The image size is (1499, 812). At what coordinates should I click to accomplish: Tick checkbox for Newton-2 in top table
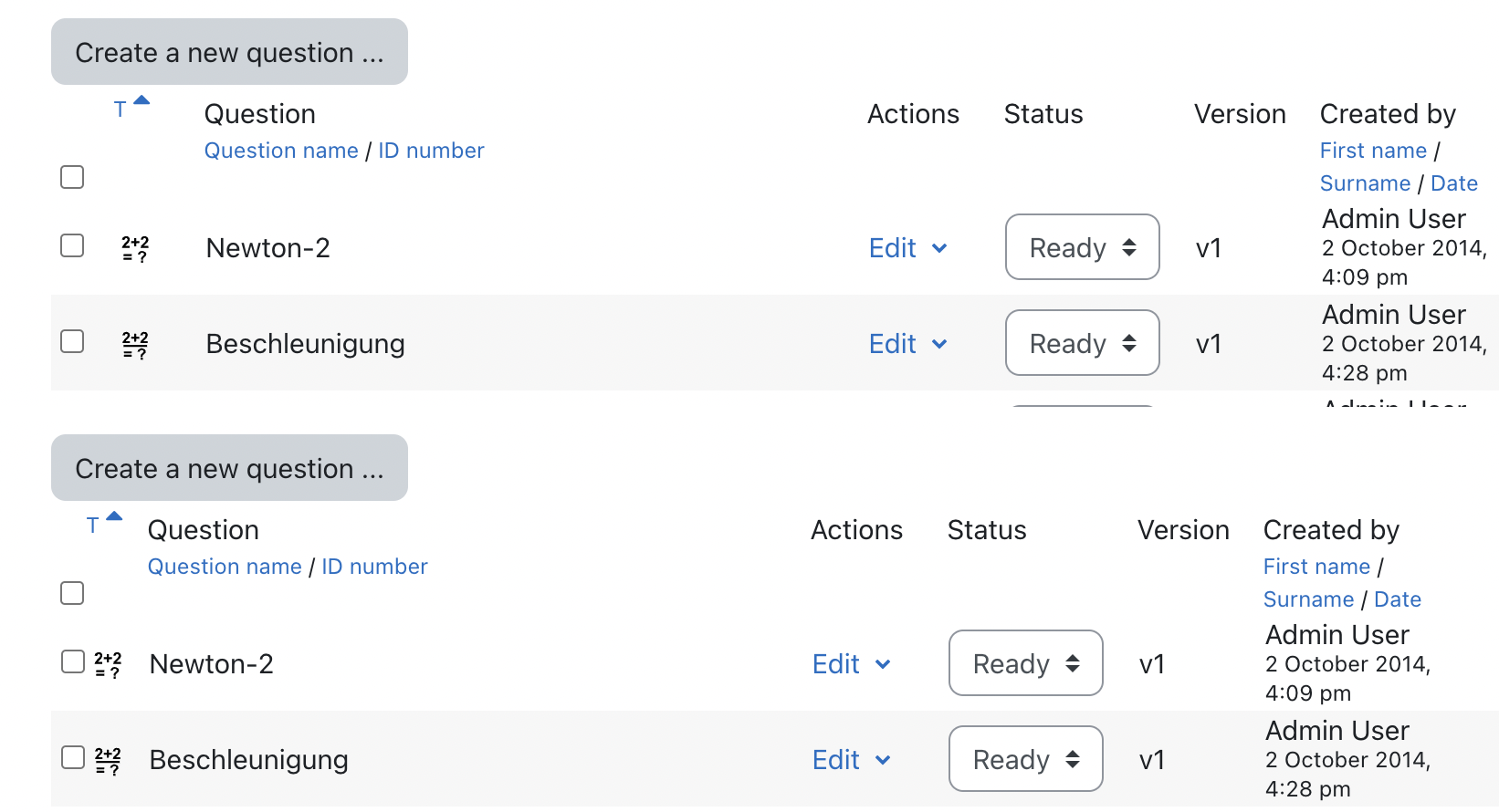coord(72,246)
